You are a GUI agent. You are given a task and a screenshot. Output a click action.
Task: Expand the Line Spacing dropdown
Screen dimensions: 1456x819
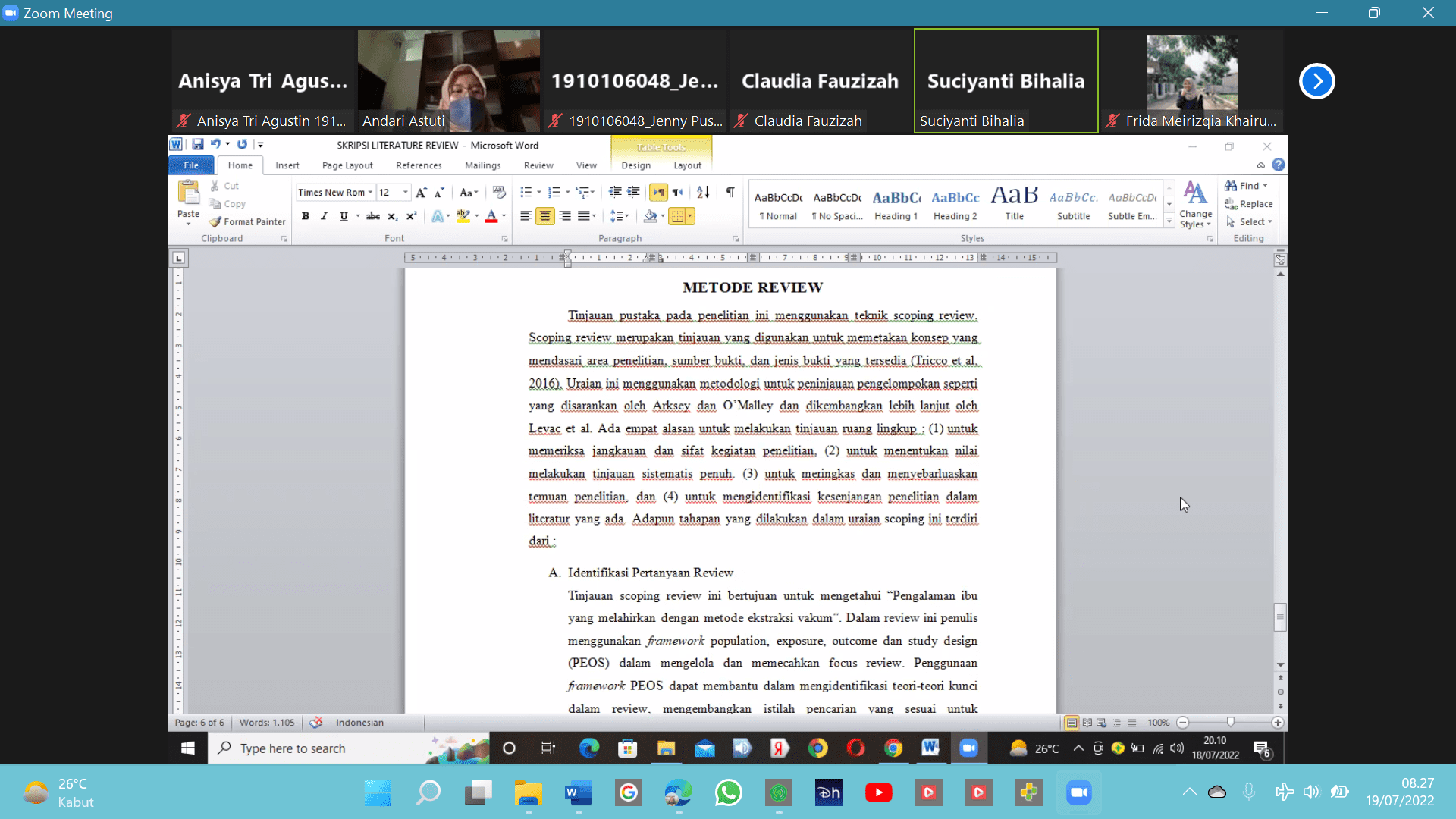click(x=620, y=216)
